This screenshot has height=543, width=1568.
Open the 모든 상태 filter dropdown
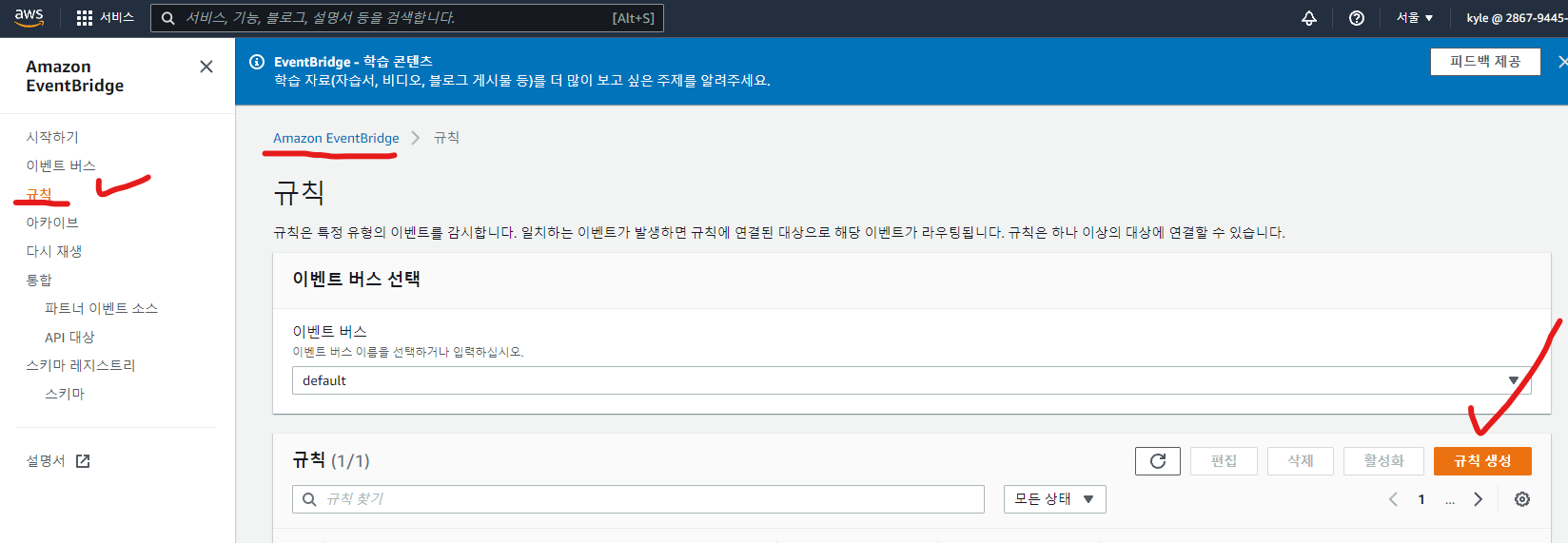(x=1054, y=499)
